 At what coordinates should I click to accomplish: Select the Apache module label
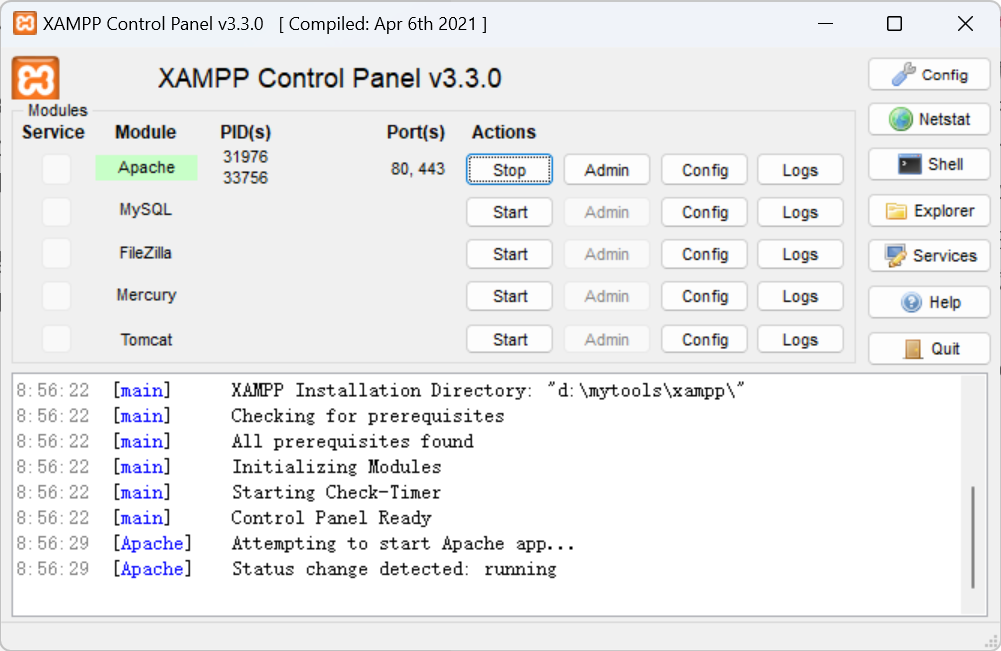pyautogui.click(x=146, y=167)
